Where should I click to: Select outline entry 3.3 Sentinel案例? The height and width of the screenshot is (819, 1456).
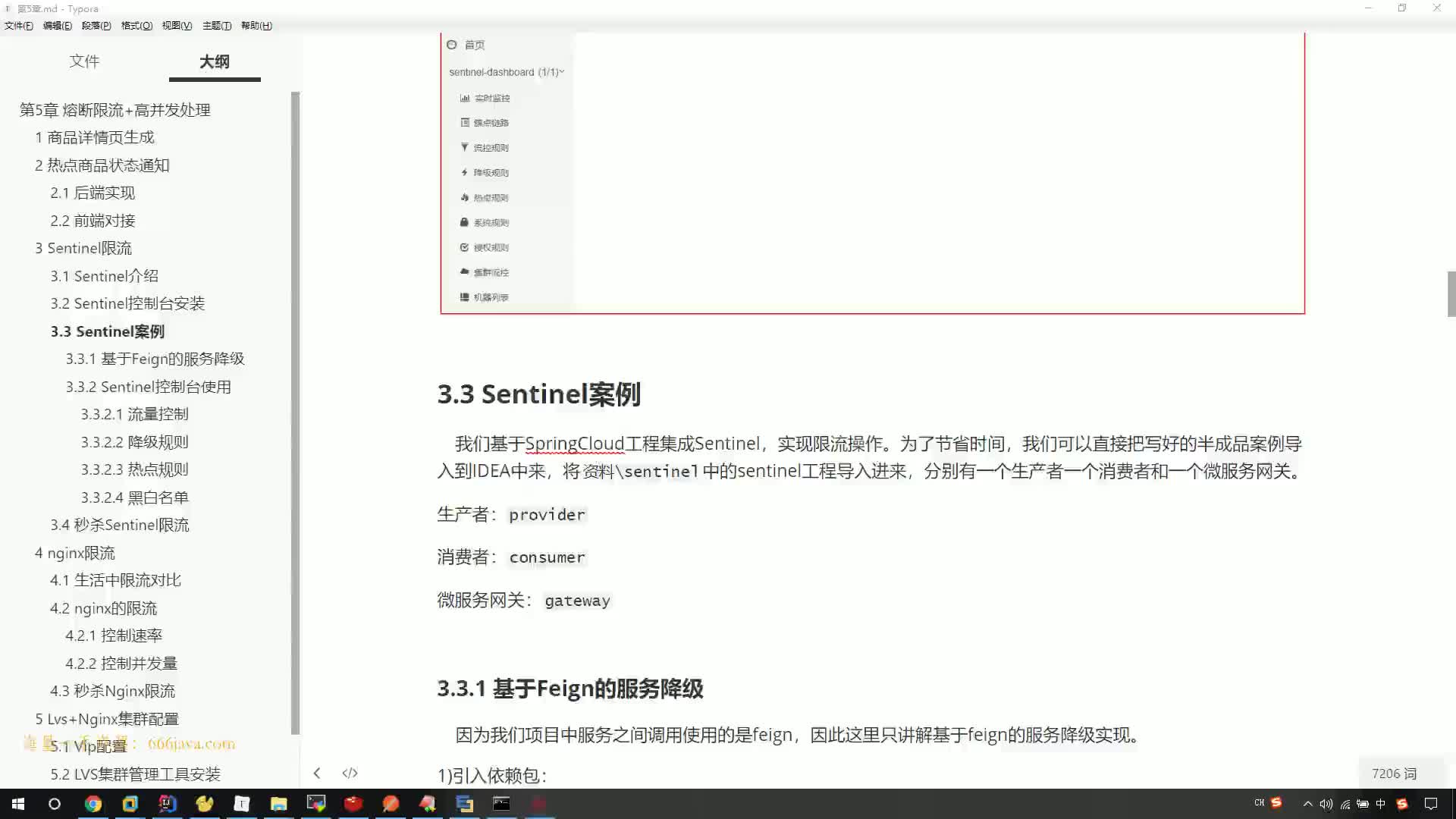tap(108, 331)
